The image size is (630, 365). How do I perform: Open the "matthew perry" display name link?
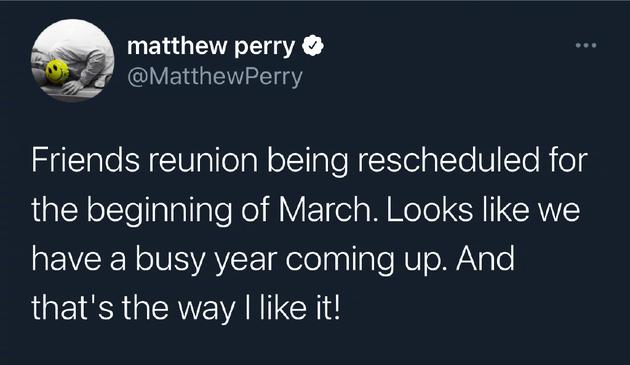click(x=211, y=47)
